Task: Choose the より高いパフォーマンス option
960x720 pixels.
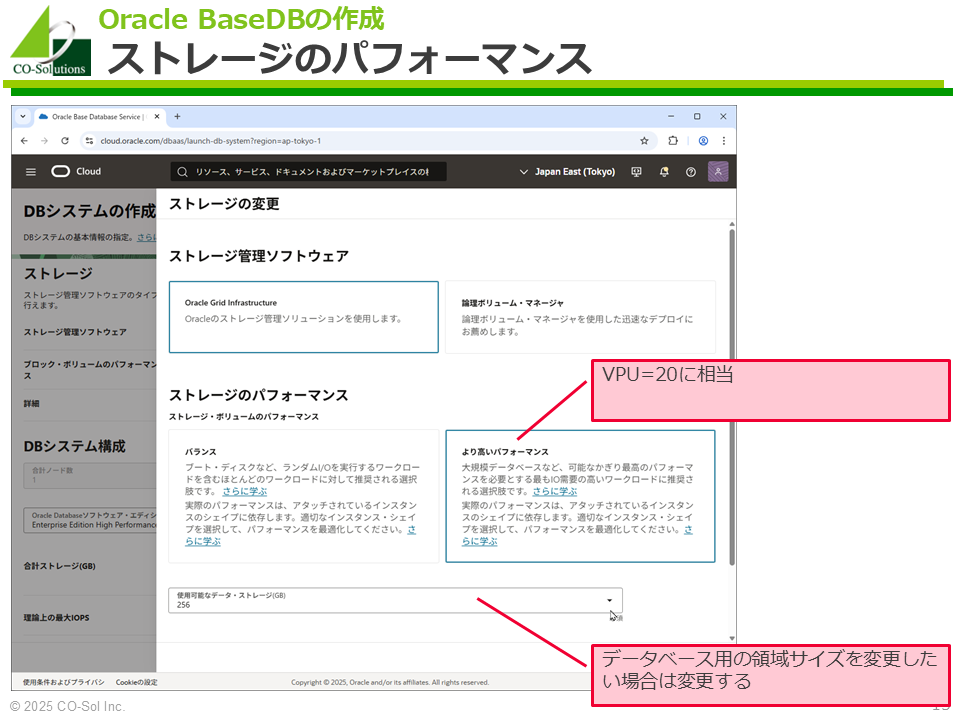Action: [580, 496]
